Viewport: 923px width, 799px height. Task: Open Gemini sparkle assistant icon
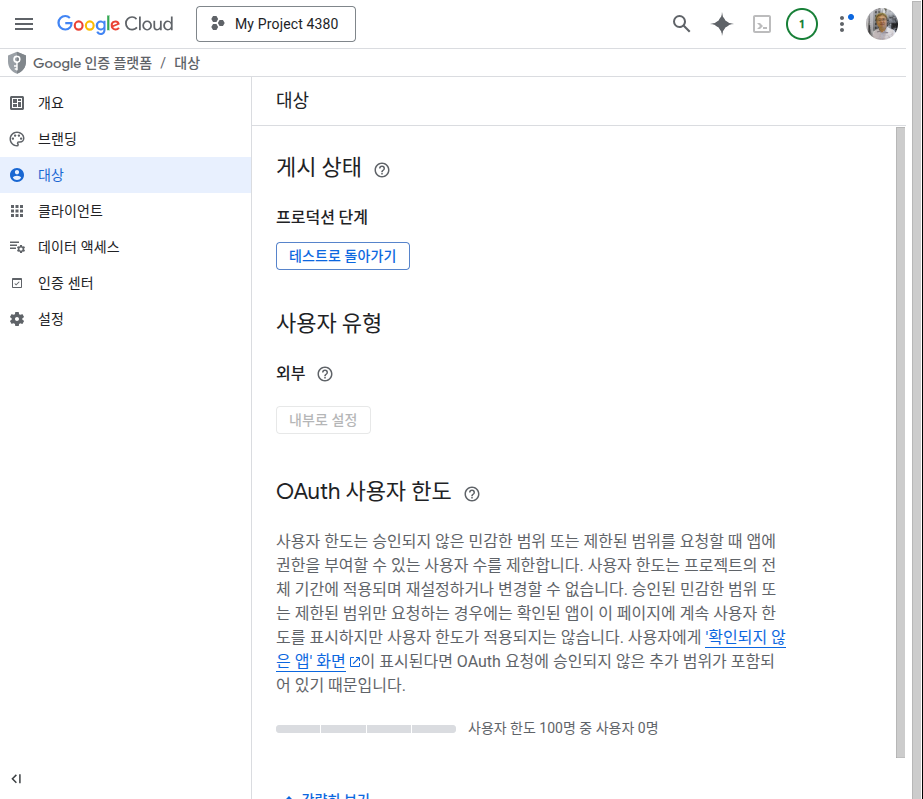pos(721,24)
